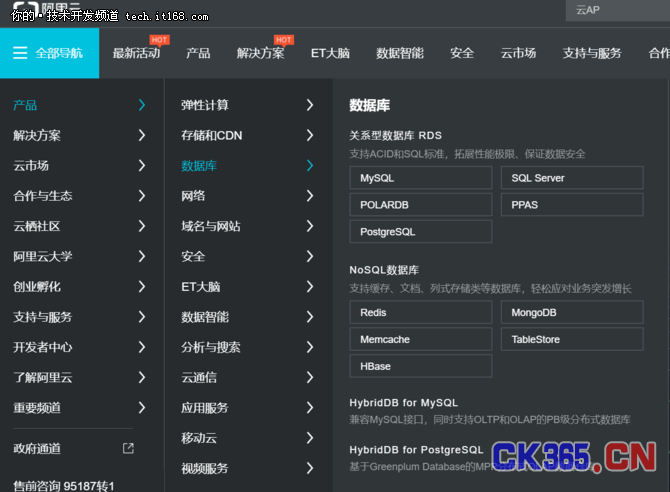670x492 pixels.
Task: Select 视频服务 category
Action: (x=205, y=468)
